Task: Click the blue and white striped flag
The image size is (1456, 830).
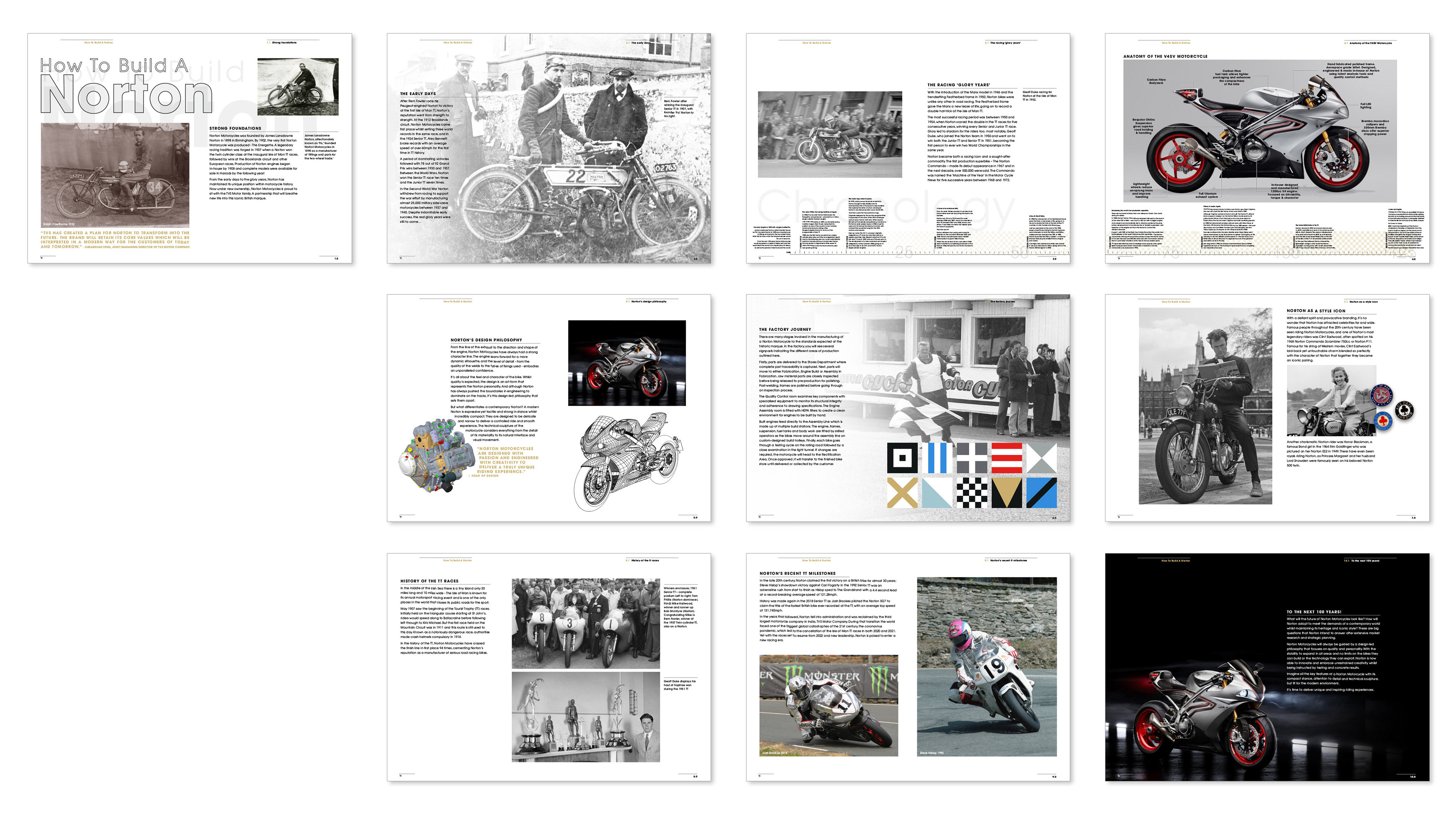Action: click(937, 458)
